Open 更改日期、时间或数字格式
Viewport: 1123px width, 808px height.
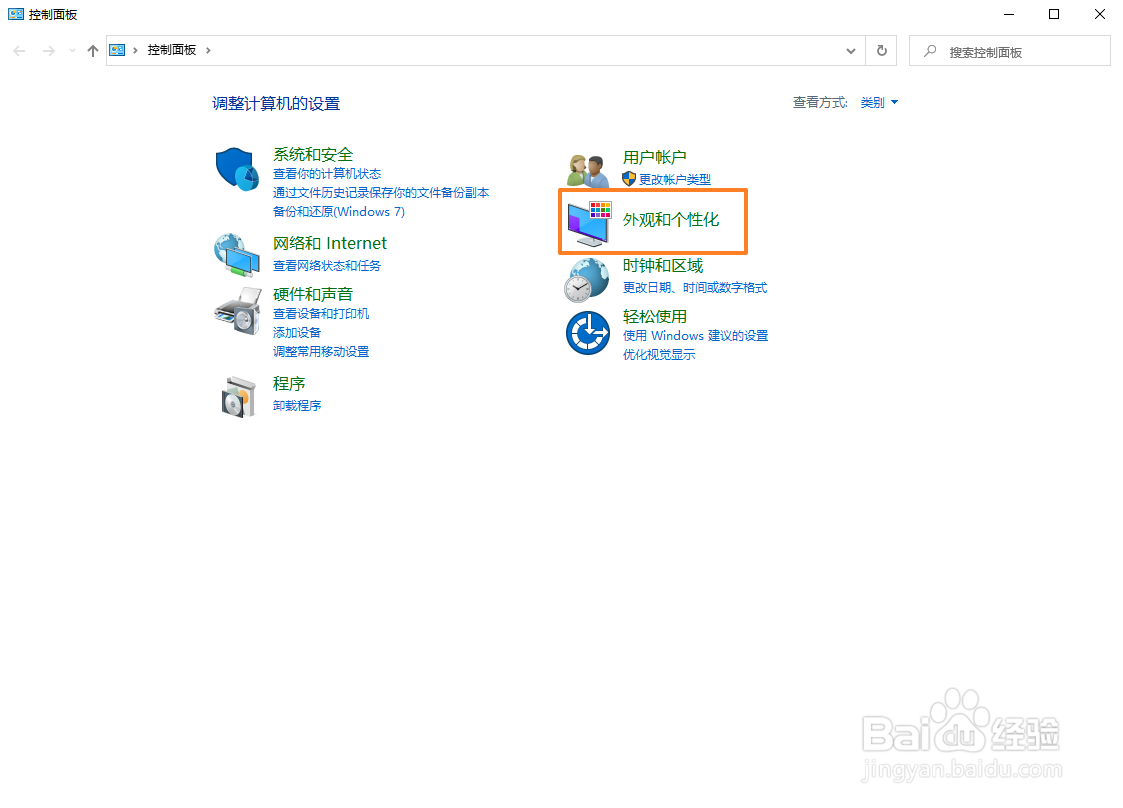point(694,288)
